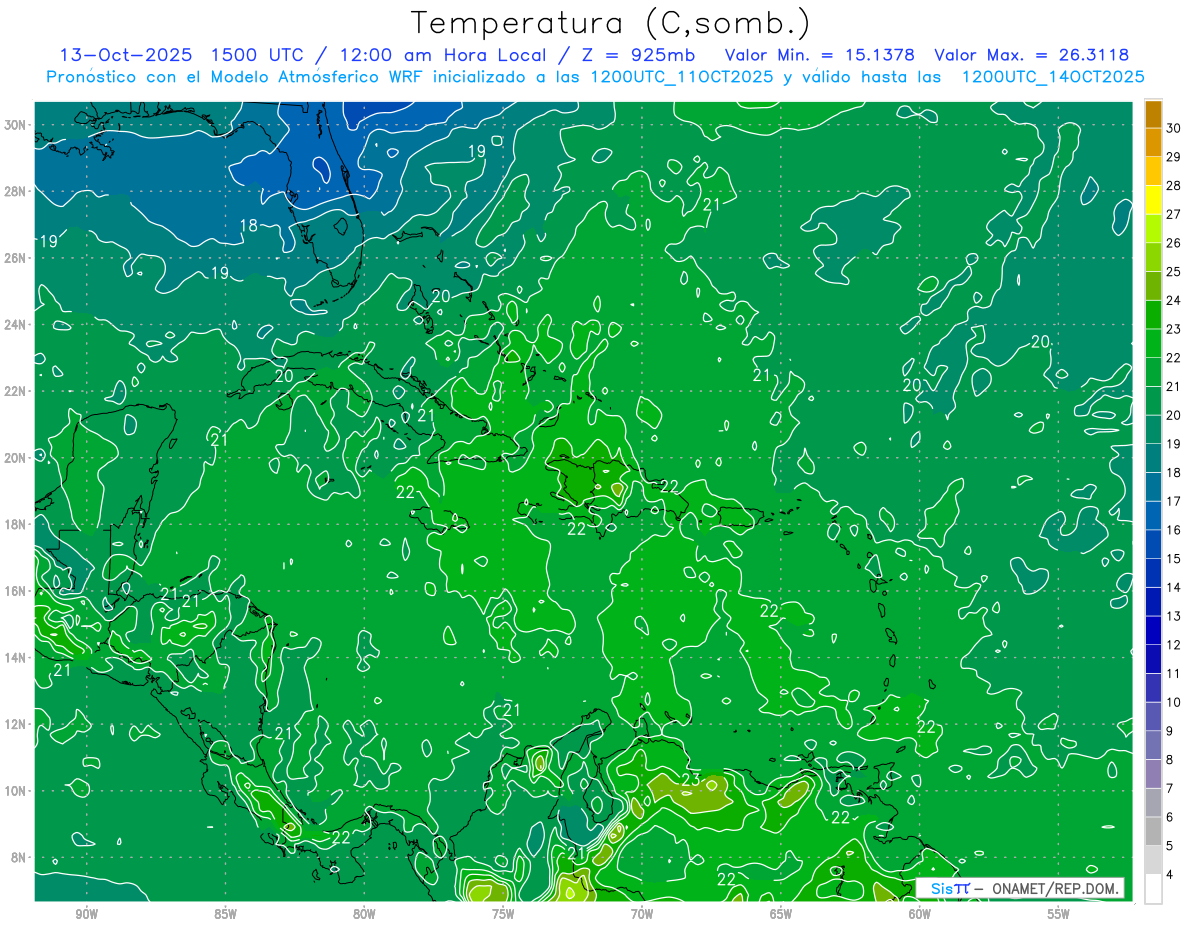
Task: Click color scale label '9'
Action: pos(1170,731)
